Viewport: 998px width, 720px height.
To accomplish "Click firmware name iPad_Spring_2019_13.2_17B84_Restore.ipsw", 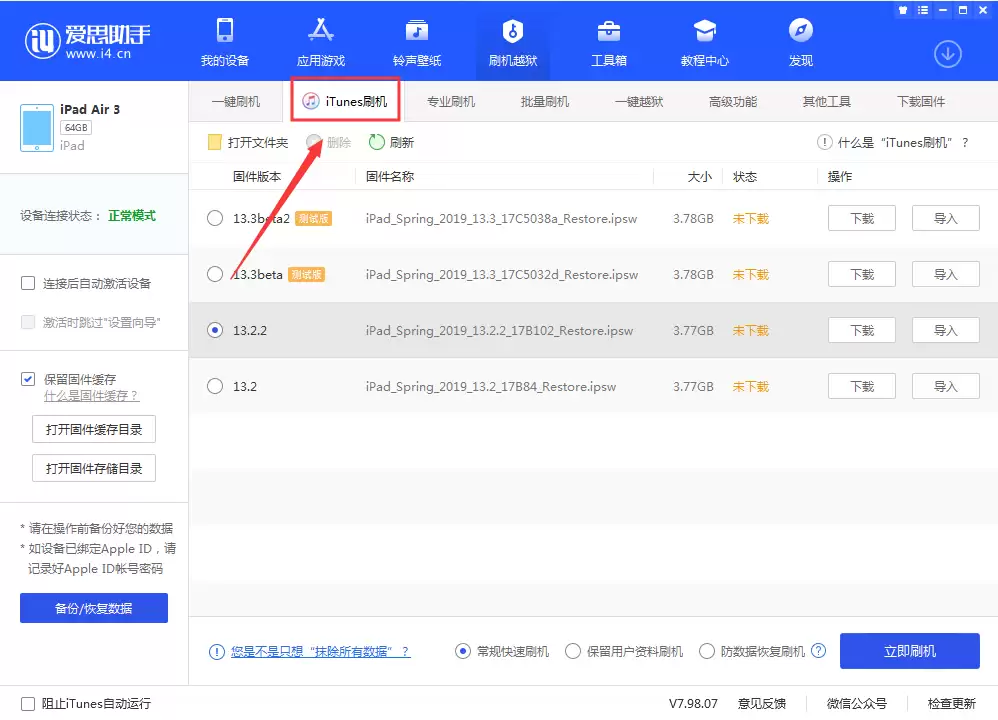I will (491, 386).
